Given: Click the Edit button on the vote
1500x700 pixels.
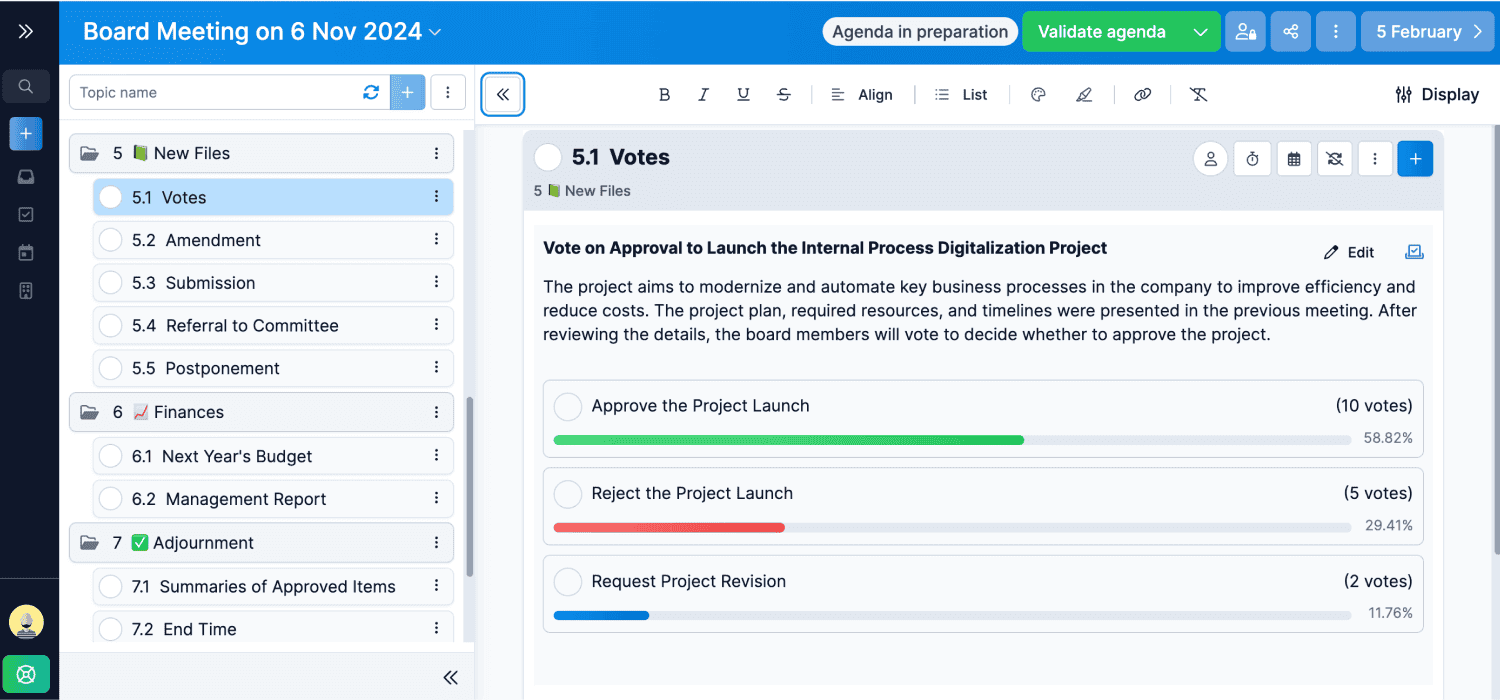Looking at the screenshot, I should (x=1349, y=253).
